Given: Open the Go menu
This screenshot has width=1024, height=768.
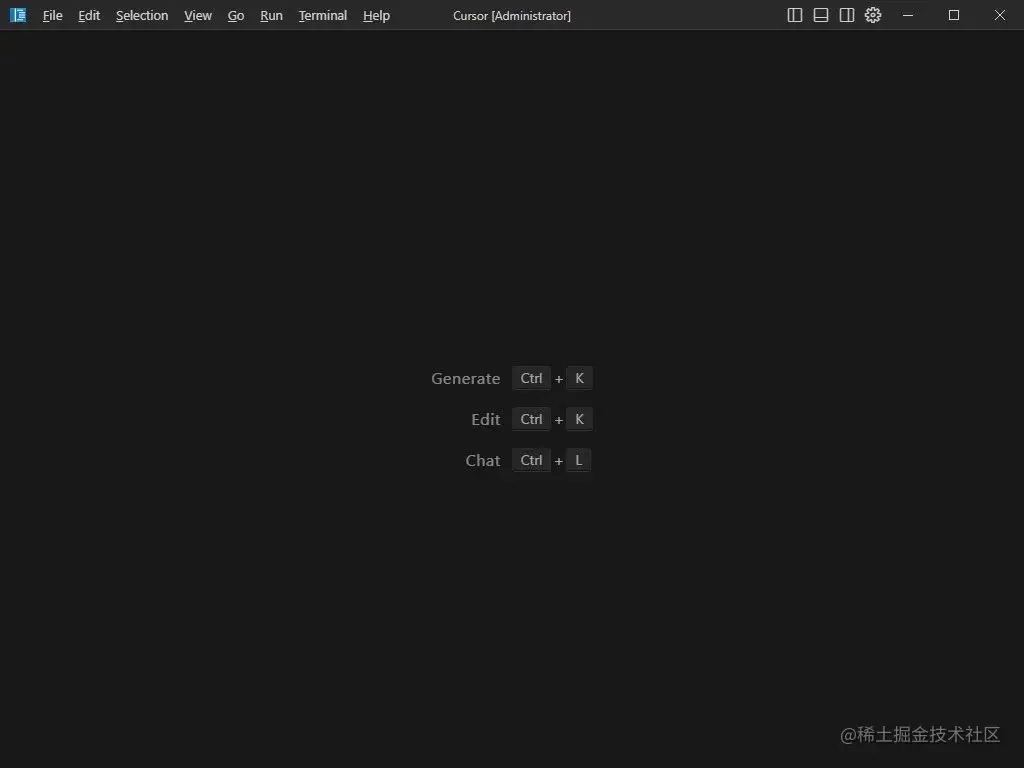Looking at the screenshot, I should coord(235,15).
